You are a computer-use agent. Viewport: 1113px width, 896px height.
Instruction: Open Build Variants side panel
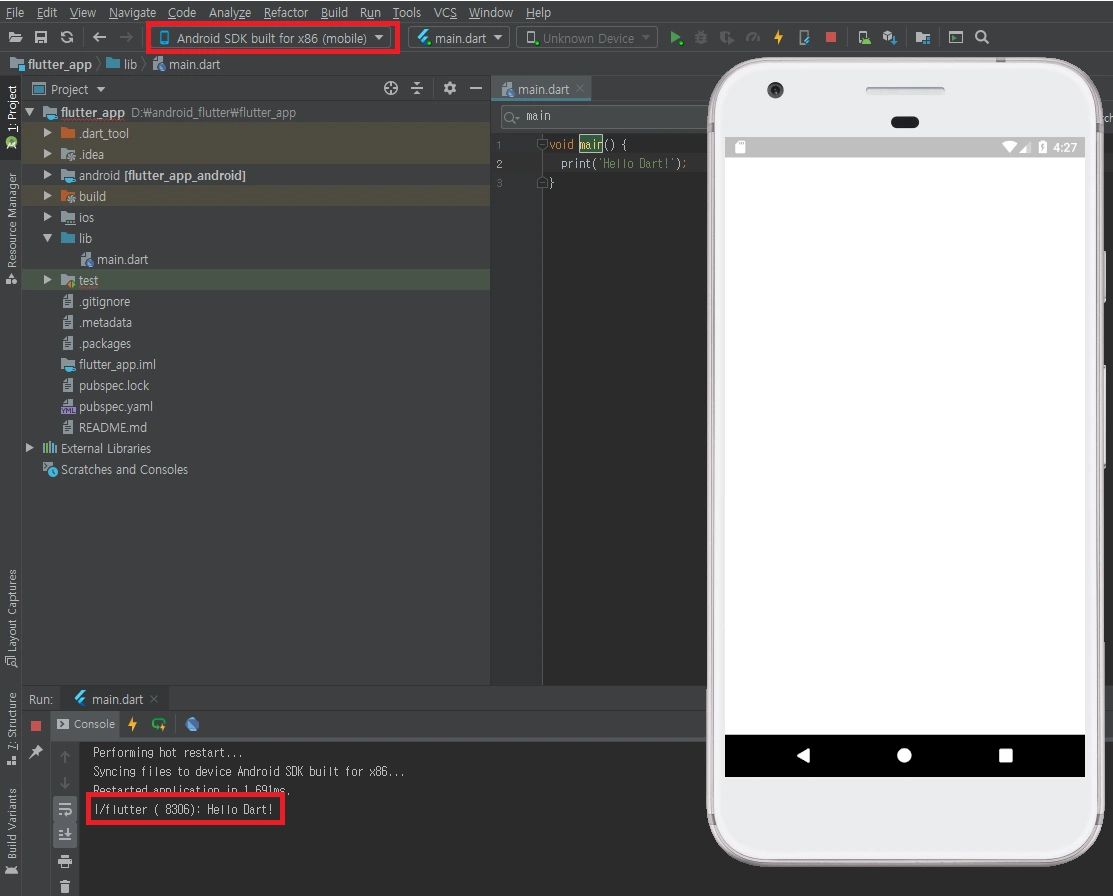click(11, 831)
